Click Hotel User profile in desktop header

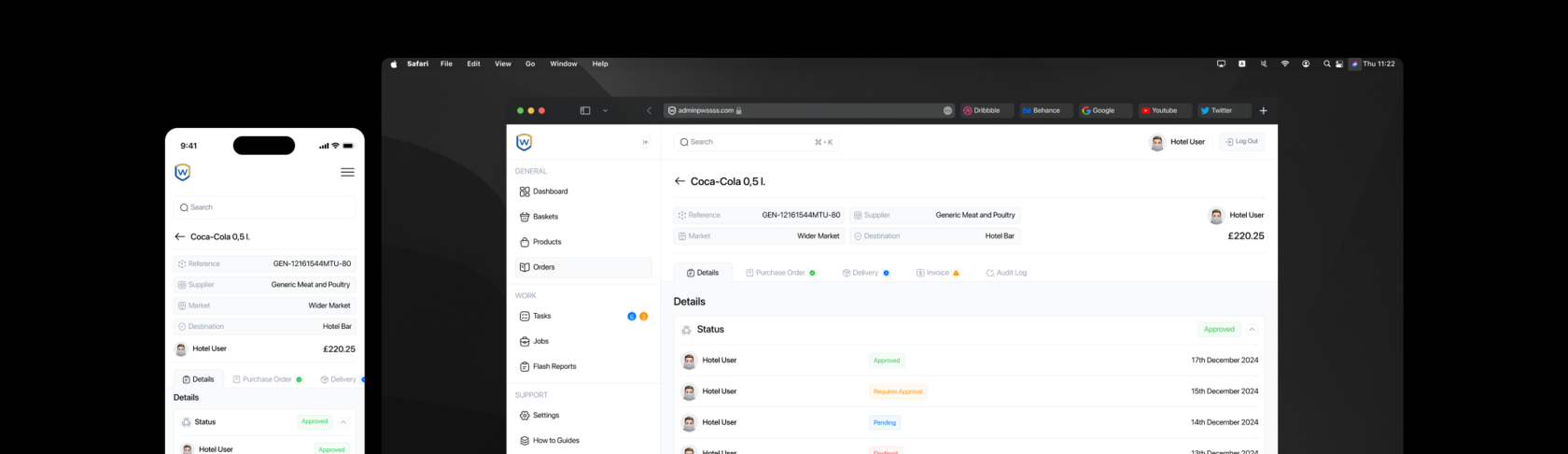[1177, 142]
